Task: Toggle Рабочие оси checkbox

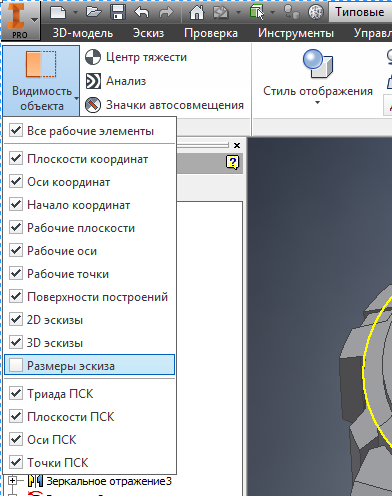Action: 16,250
